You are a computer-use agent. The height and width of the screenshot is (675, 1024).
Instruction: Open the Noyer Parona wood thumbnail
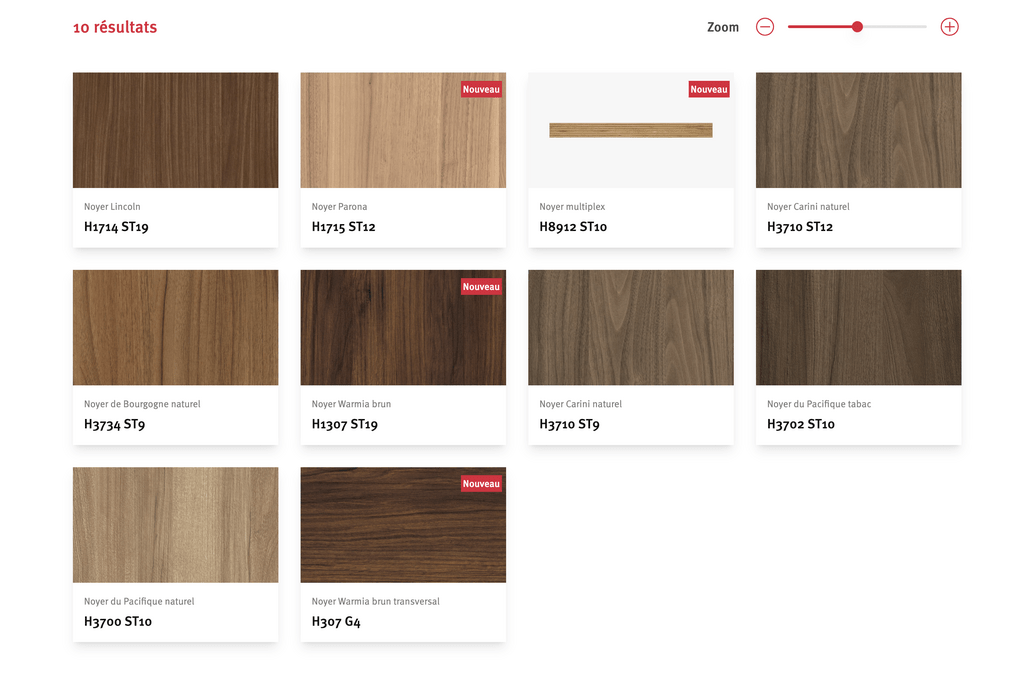403,130
